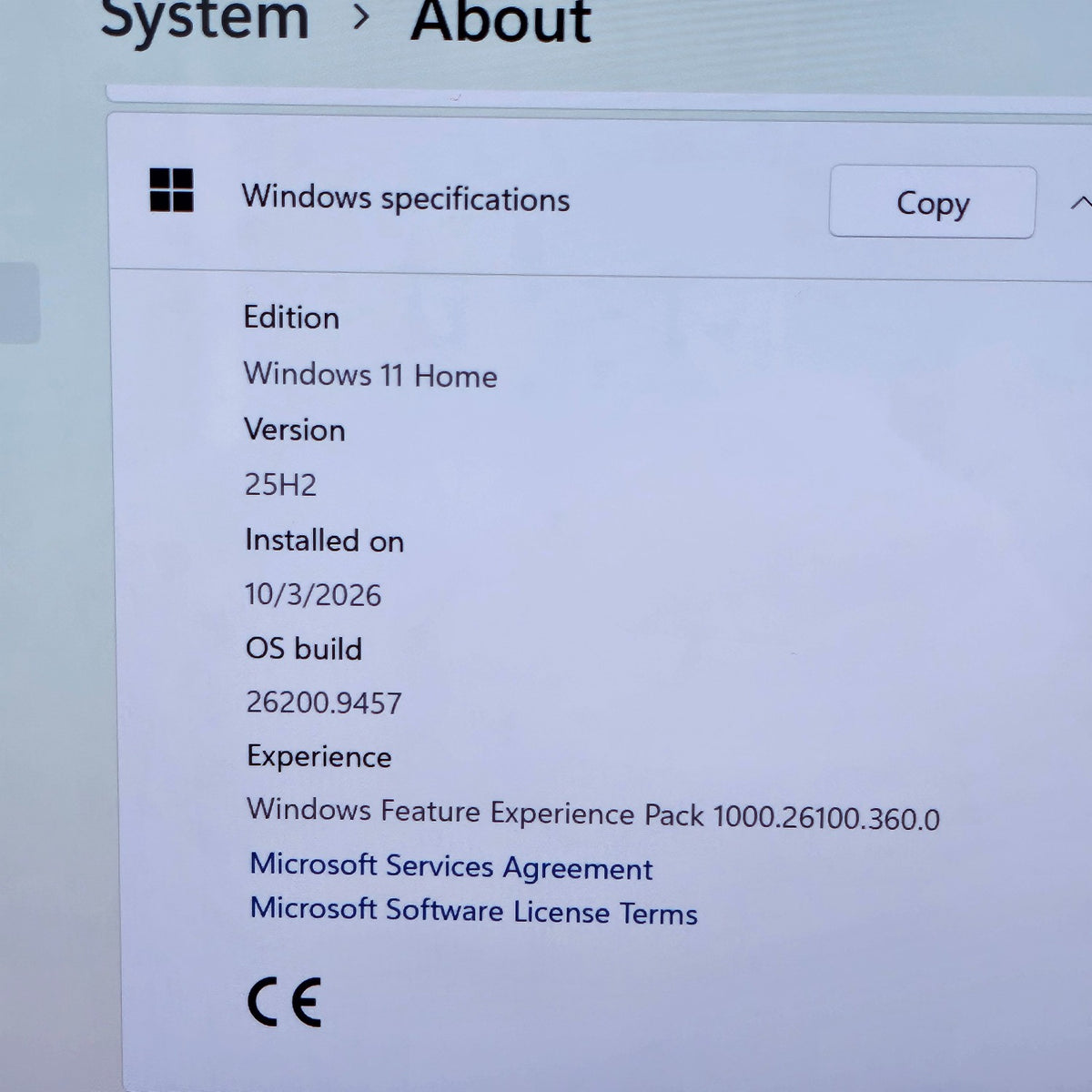Select the OS build number 26200.9457
The height and width of the screenshot is (1092, 1092).
click(x=324, y=702)
